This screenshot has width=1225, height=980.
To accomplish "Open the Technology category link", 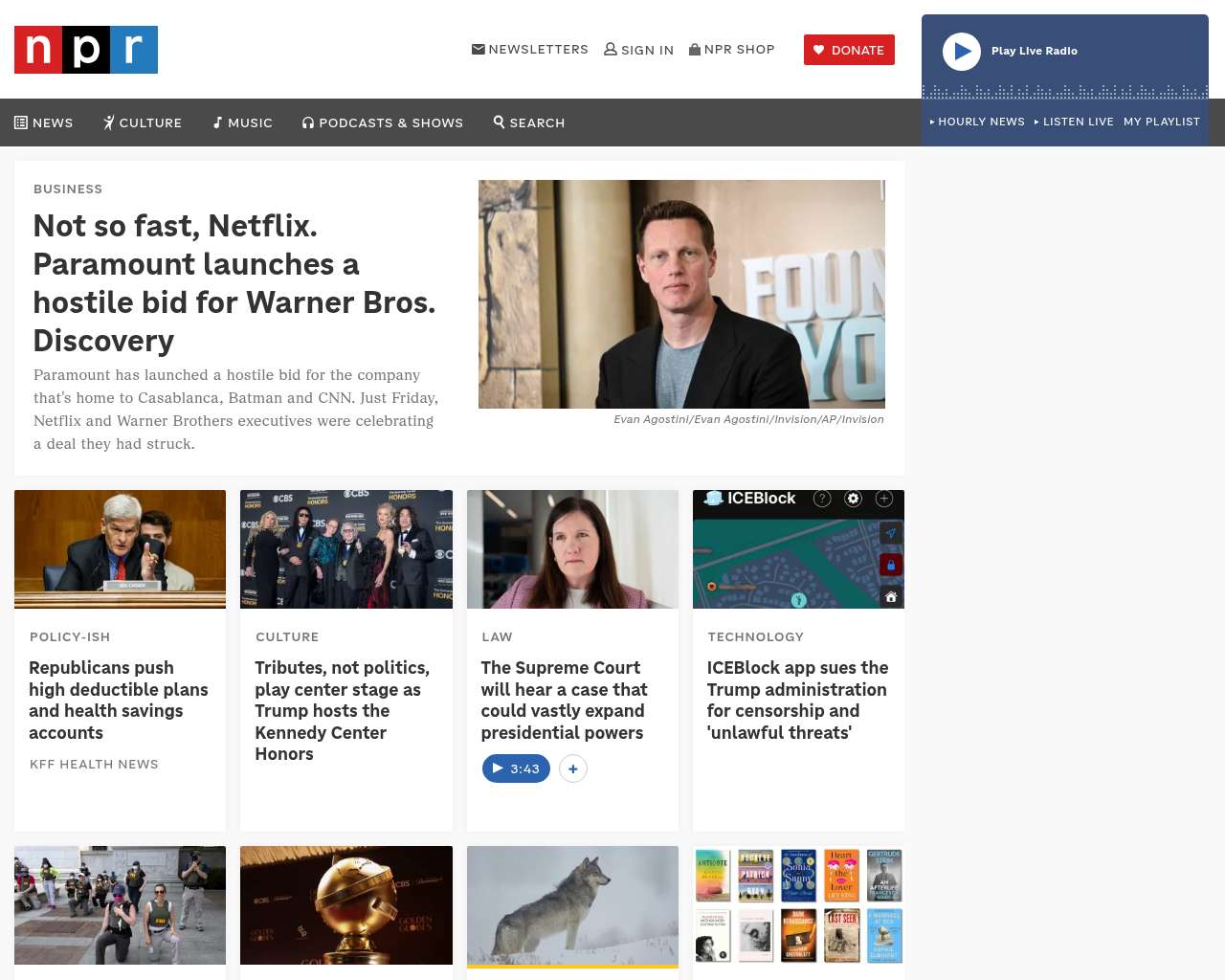I will 756,636.
